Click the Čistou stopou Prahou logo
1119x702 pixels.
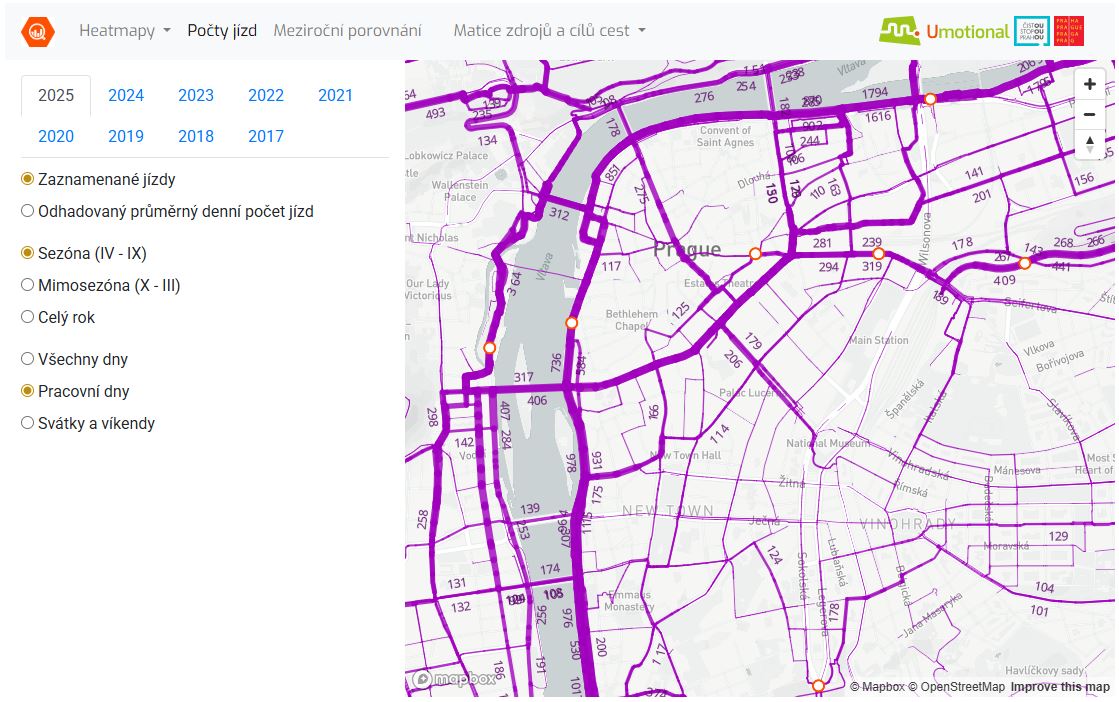1031,31
